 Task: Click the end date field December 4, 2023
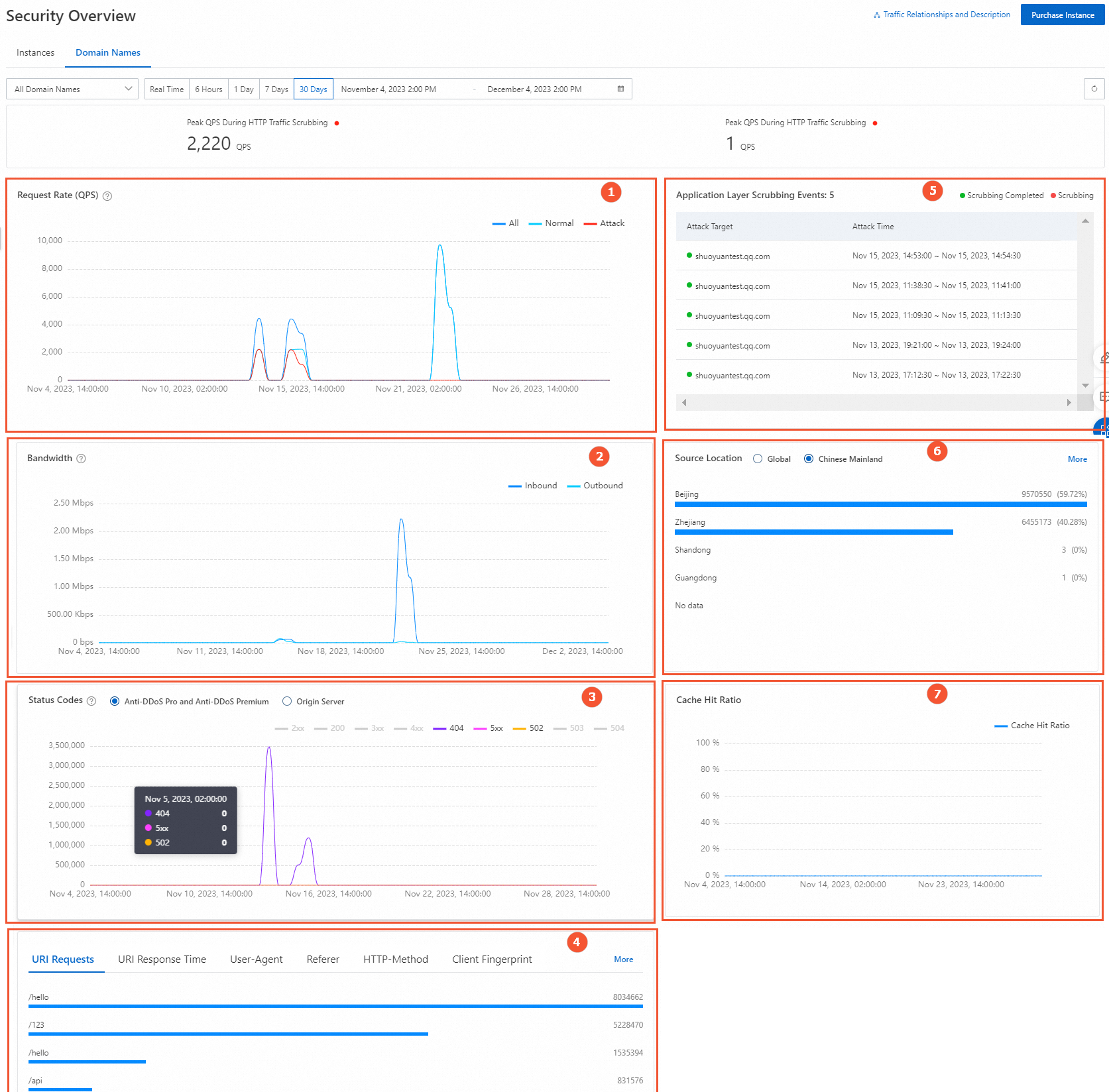[534, 89]
